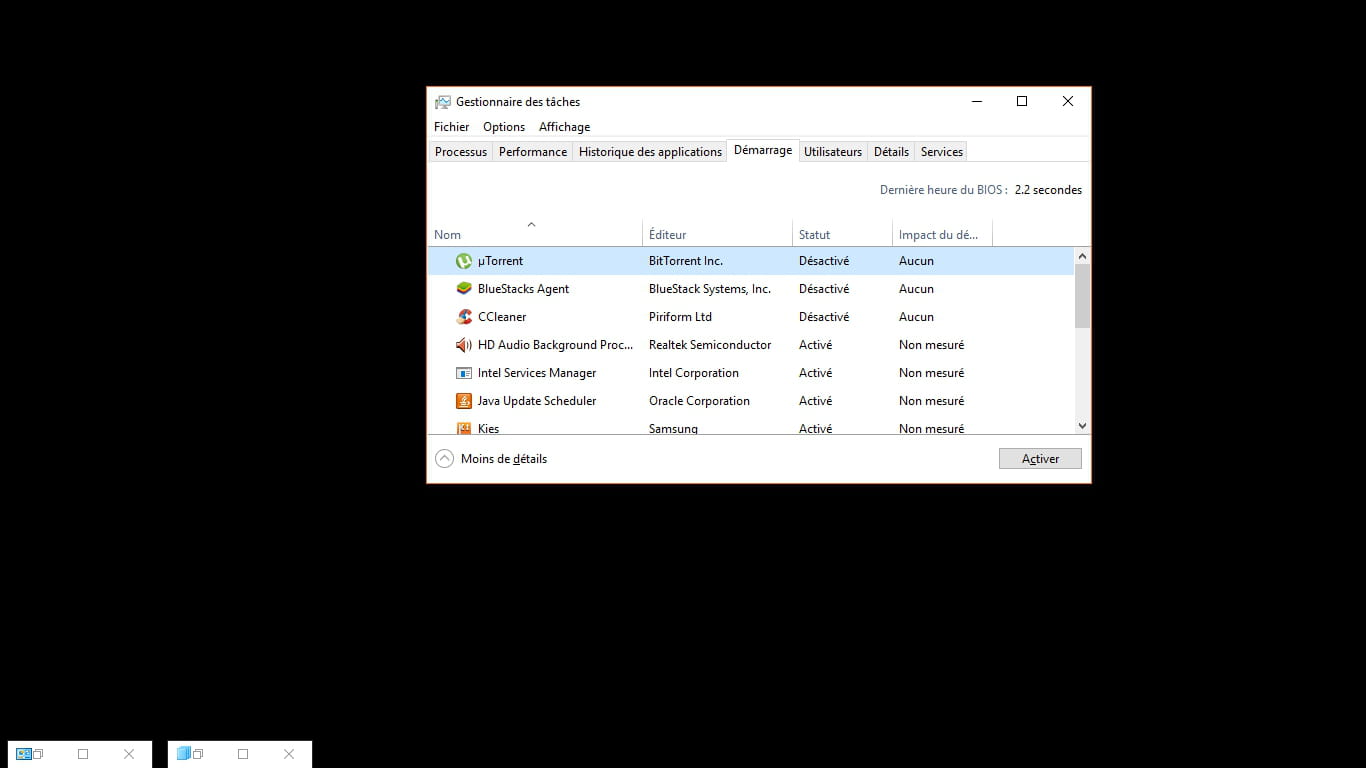Minimize the Gestionnaire des tâches window

click(976, 101)
